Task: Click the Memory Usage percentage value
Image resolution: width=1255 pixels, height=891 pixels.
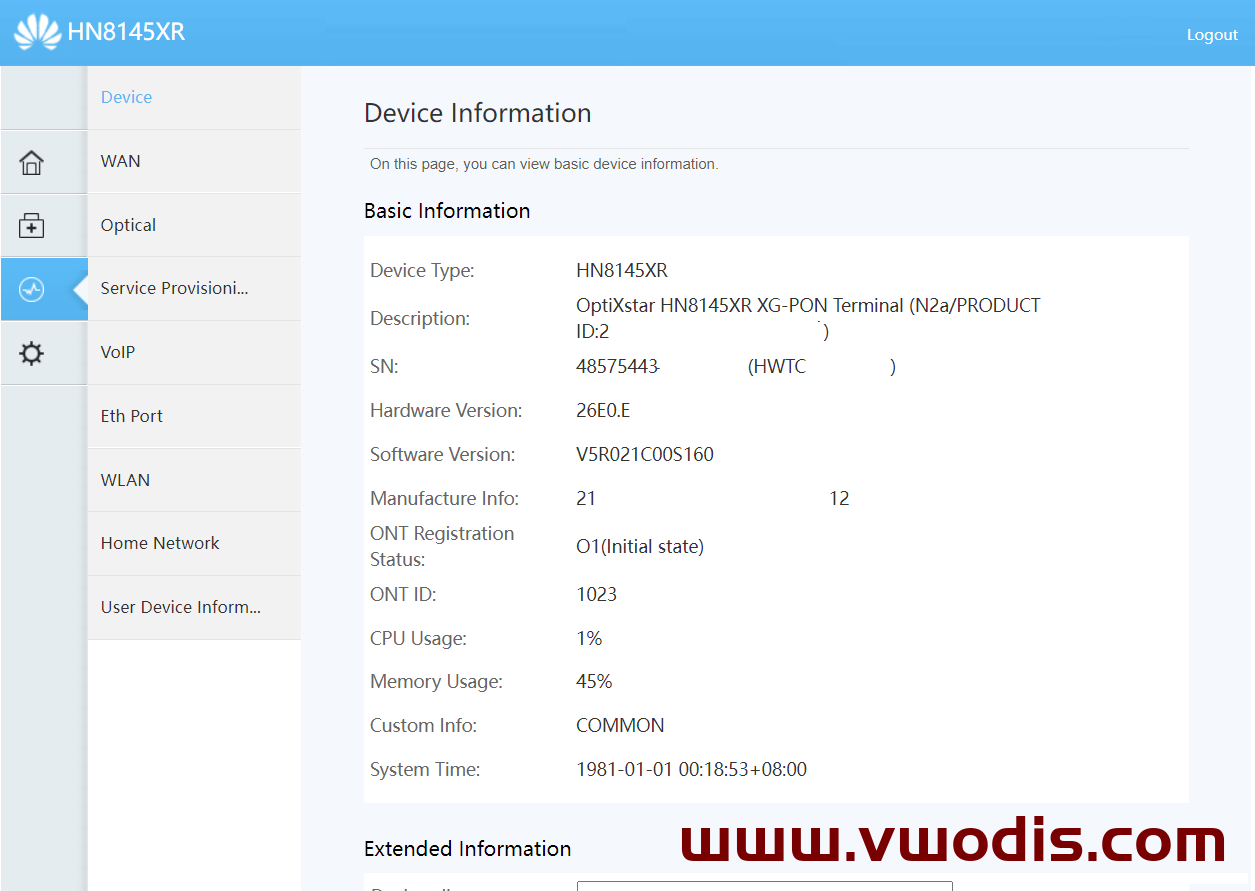Action: point(594,681)
